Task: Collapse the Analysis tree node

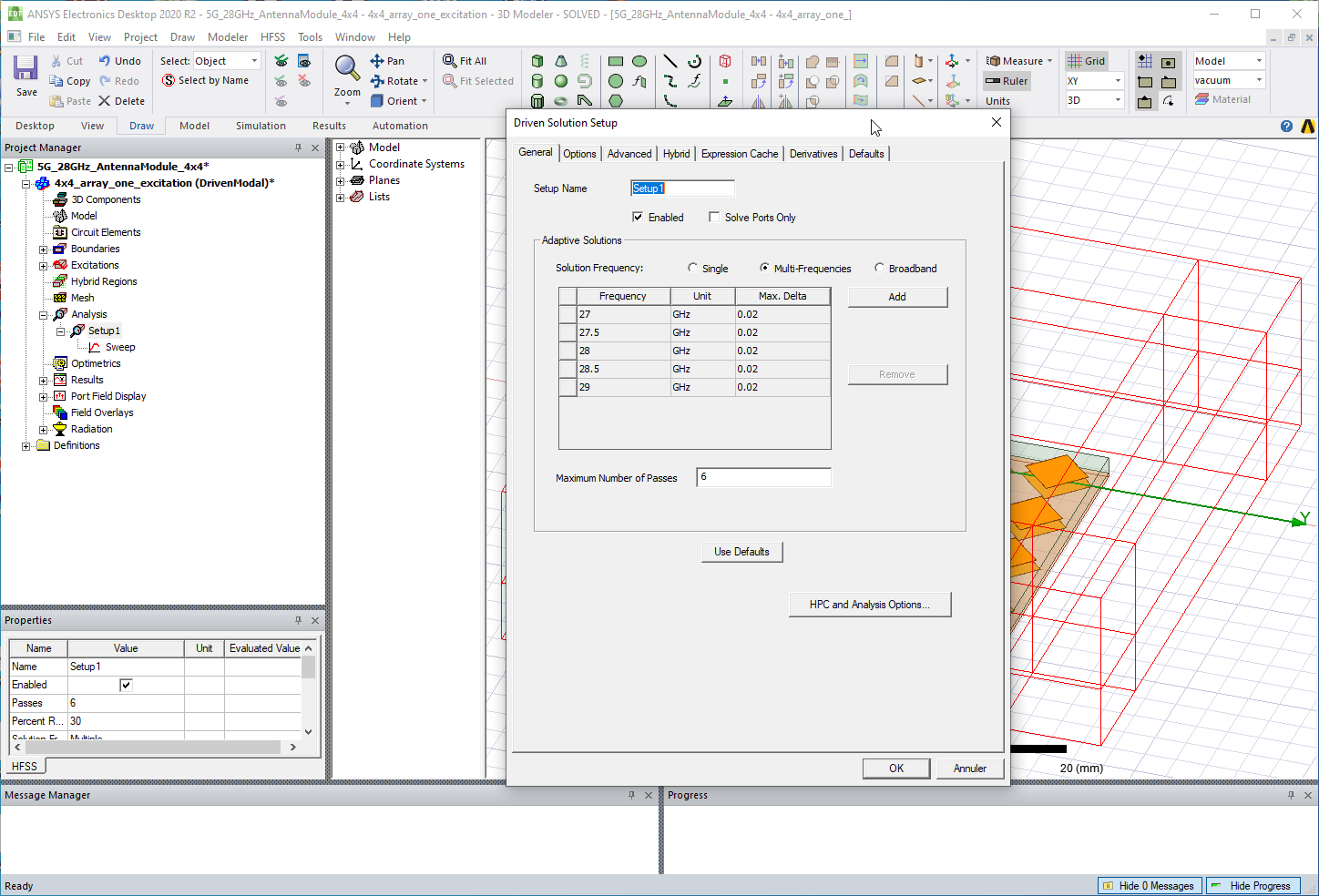Action: pyautogui.click(x=43, y=315)
